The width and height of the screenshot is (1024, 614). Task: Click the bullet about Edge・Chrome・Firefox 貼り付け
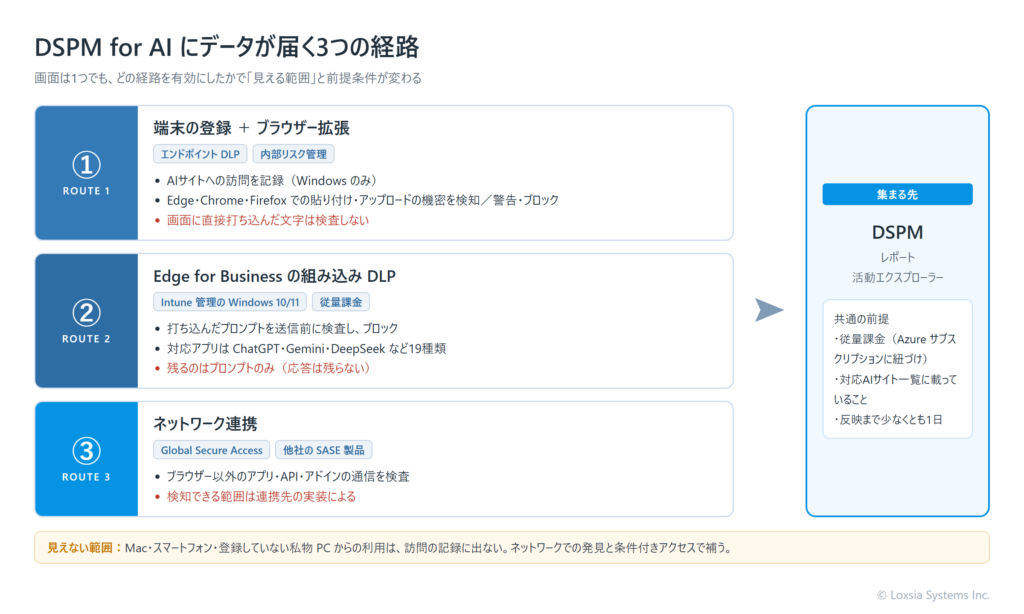362,200
